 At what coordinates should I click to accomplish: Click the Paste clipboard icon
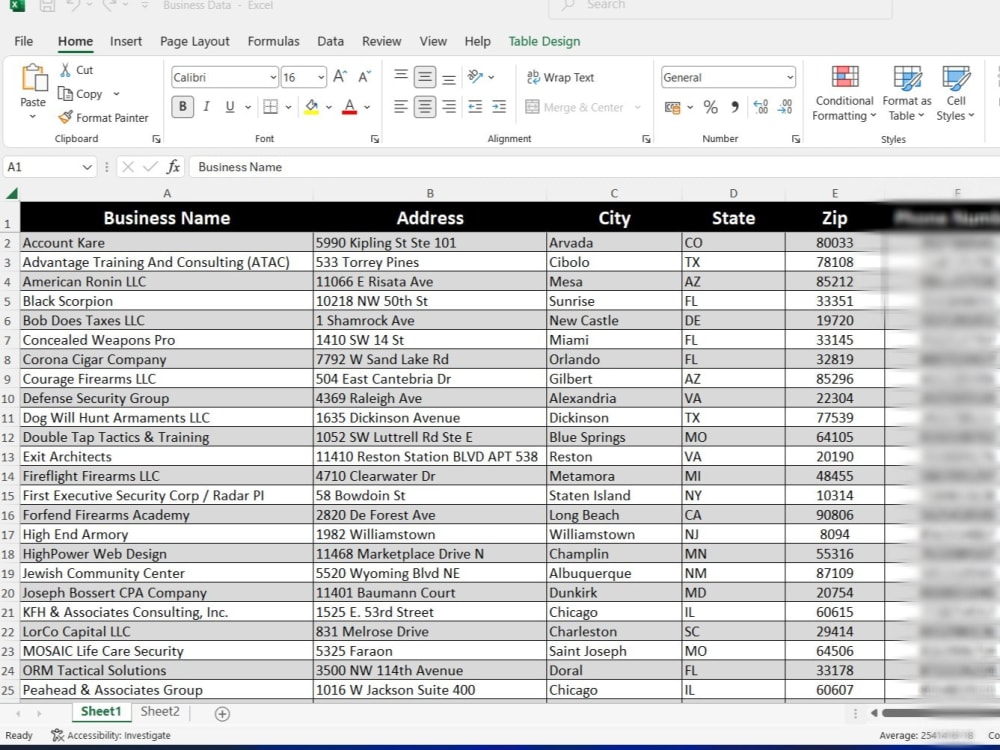coord(34,79)
